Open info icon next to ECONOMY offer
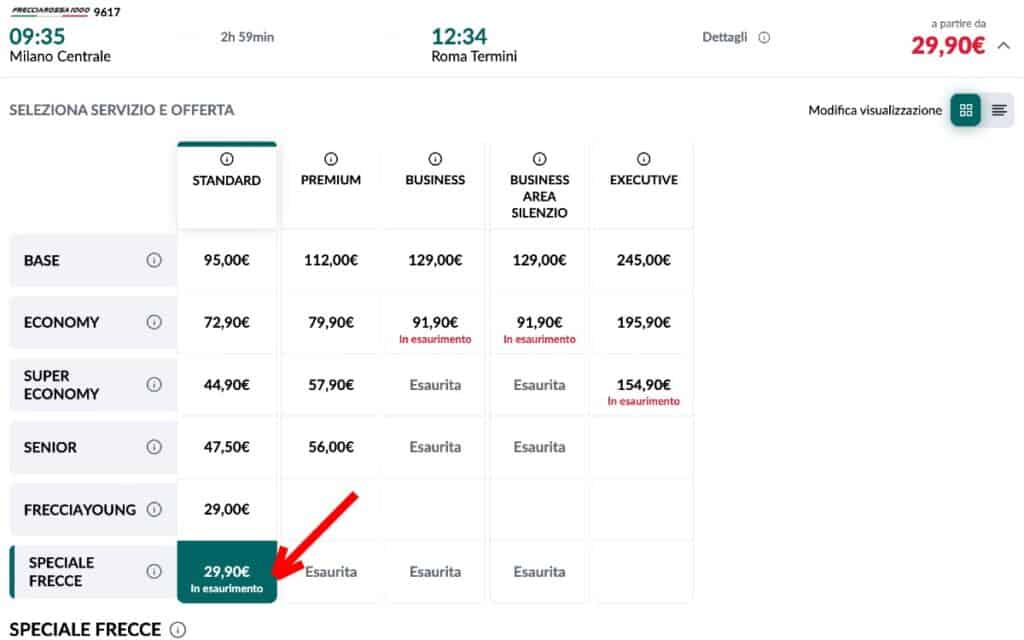The height and width of the screenshot is (640, 1024). [154, 322]
